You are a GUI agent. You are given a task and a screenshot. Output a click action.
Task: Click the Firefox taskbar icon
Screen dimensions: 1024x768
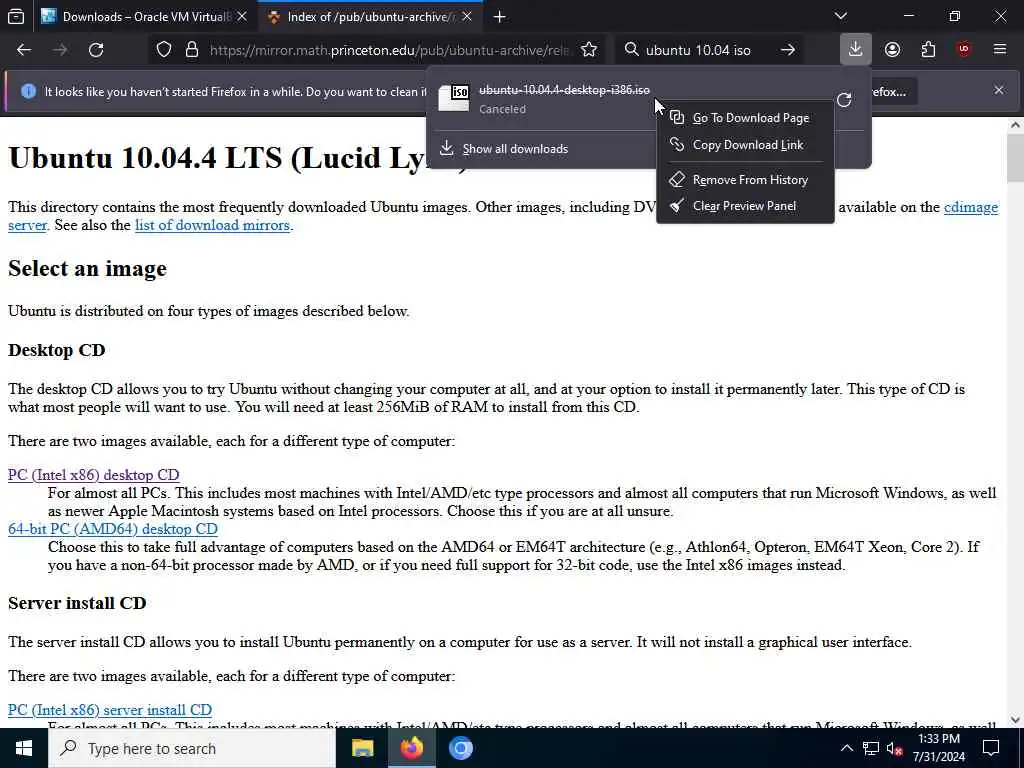(x=411, y=748)
